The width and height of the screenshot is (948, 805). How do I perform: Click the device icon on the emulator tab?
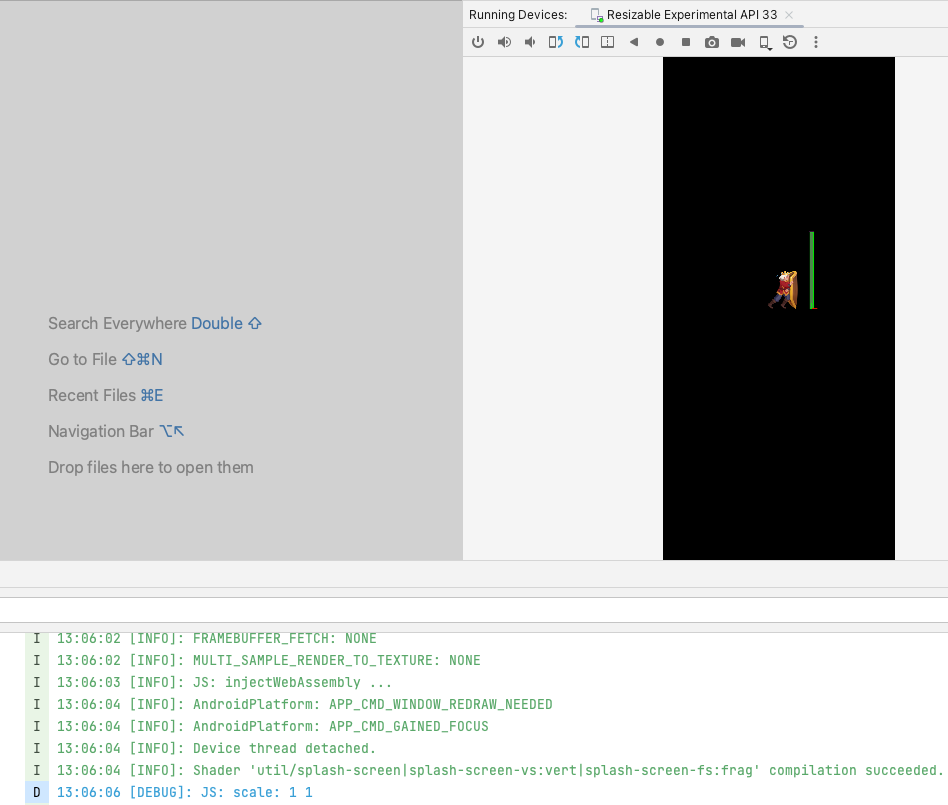pyautogui.click(x=597, y=15)
